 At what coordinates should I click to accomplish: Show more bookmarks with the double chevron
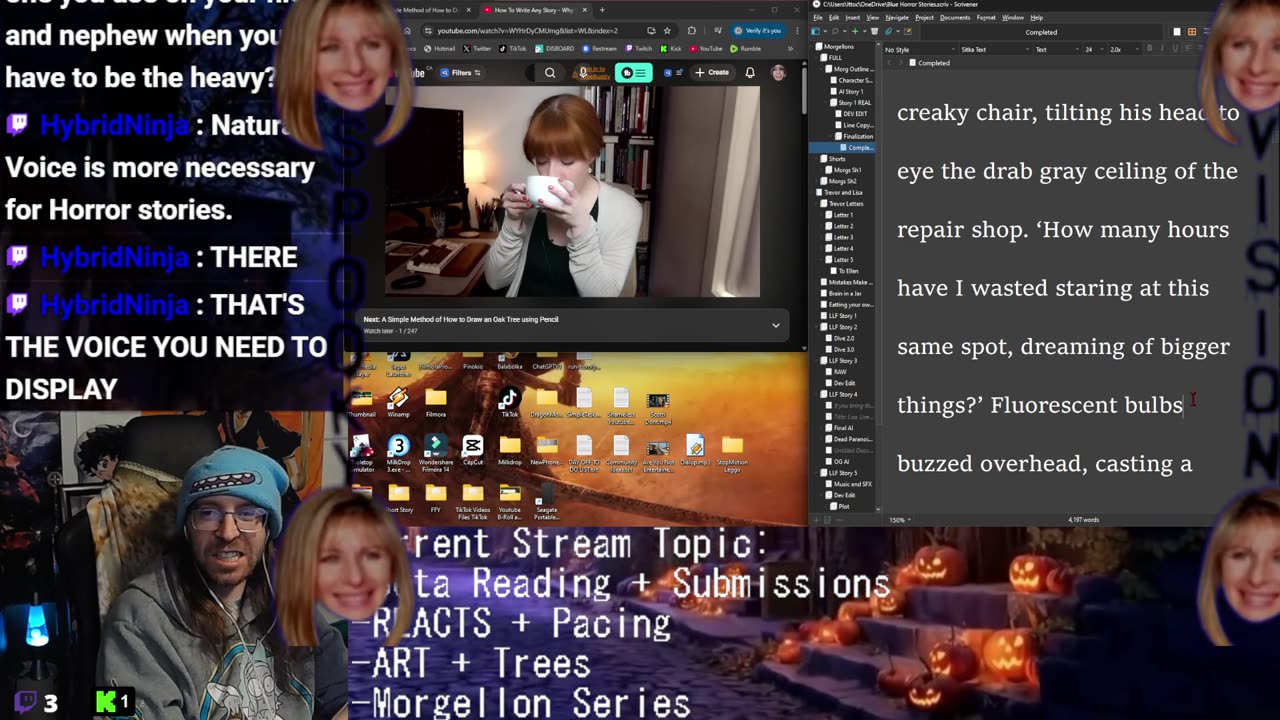pos(790,49)
